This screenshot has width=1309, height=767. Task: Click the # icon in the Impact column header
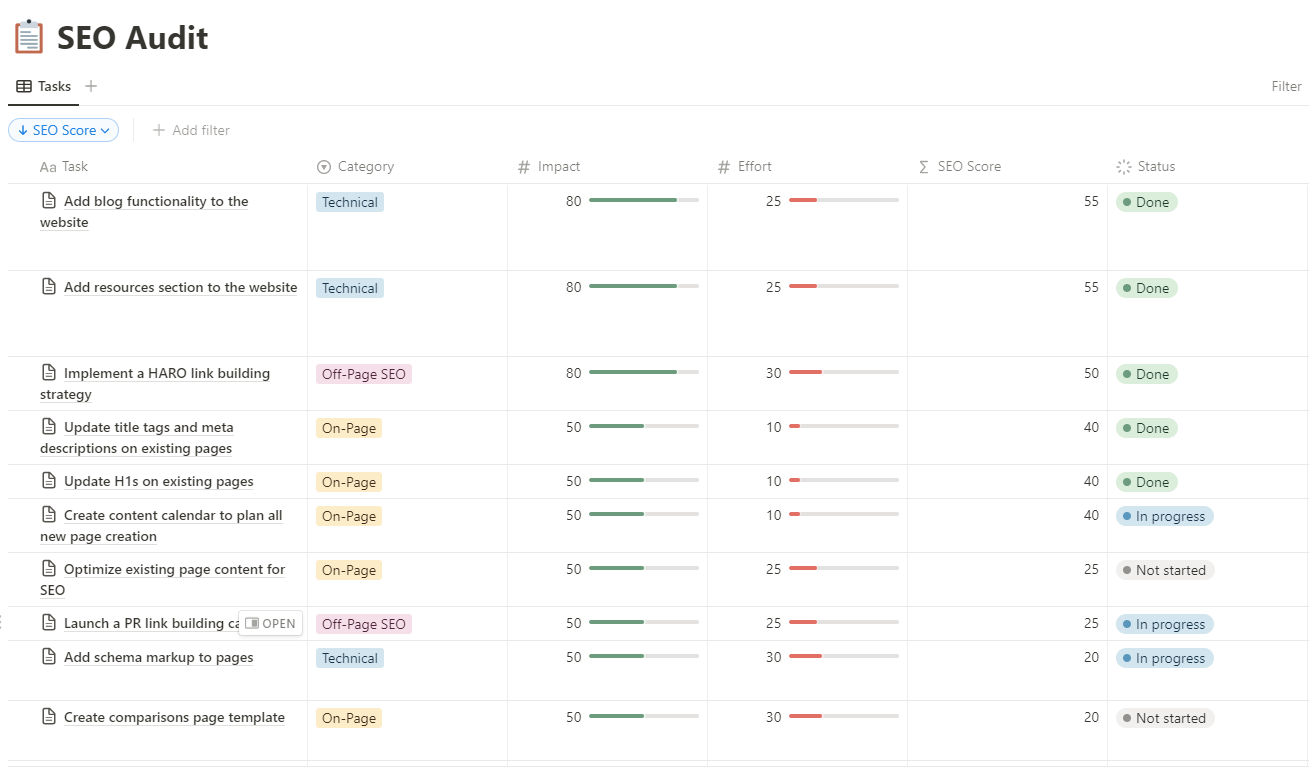tap(523, 166)
